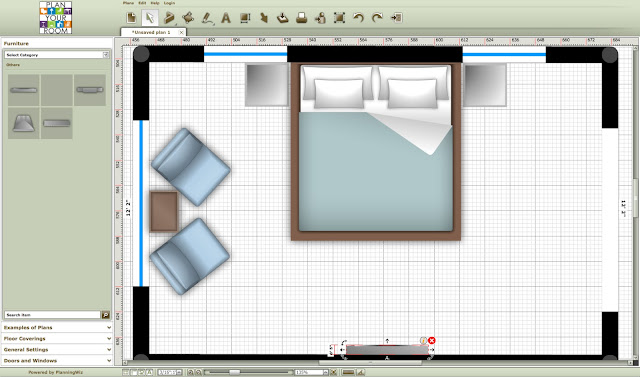The width and height of the screenshot is (640, 377).
Task: Click the new plan document icon
Action: point(131,18)
